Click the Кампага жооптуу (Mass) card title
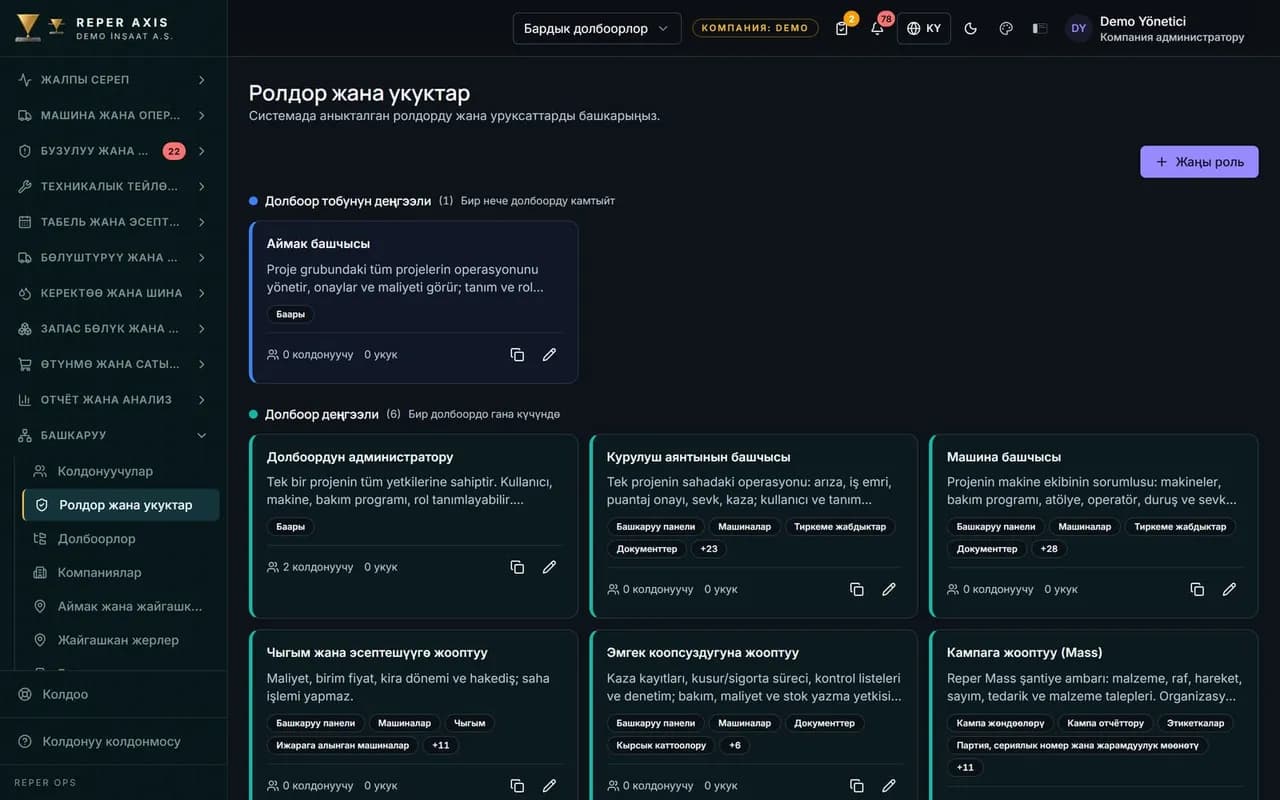 1024,652
